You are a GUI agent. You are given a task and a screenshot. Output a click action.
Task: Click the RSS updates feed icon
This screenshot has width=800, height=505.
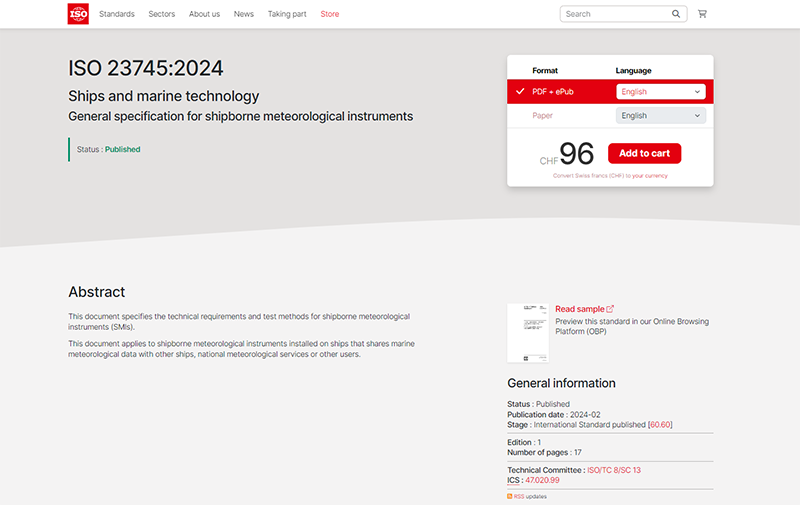pyautogui.click(x=510, y=496)
